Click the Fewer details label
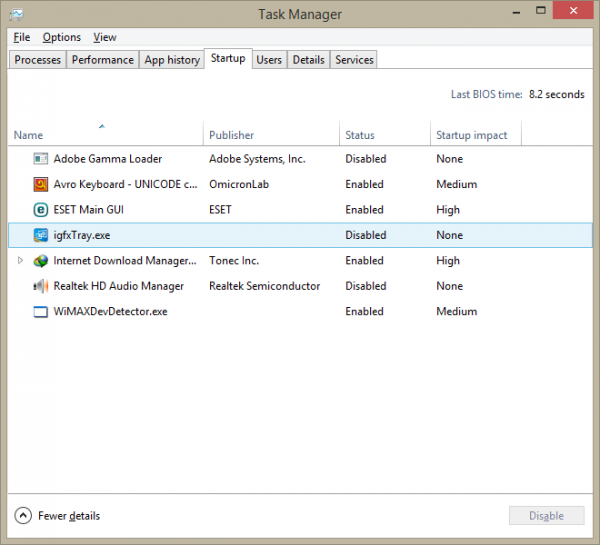The width and height of the screenshot is (600, 545). tap(69, 516)
